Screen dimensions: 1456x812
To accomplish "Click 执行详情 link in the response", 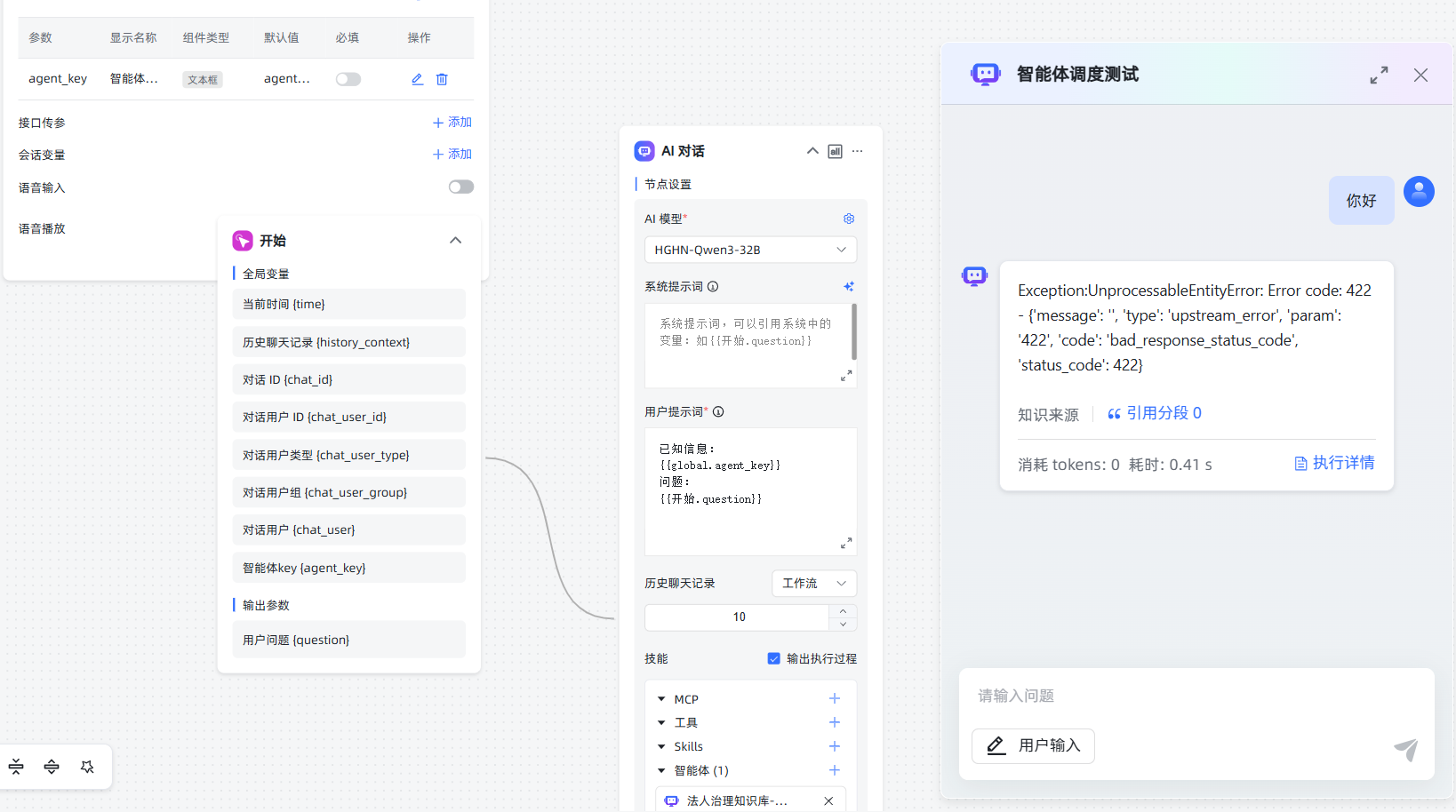I will (1334, 463).
